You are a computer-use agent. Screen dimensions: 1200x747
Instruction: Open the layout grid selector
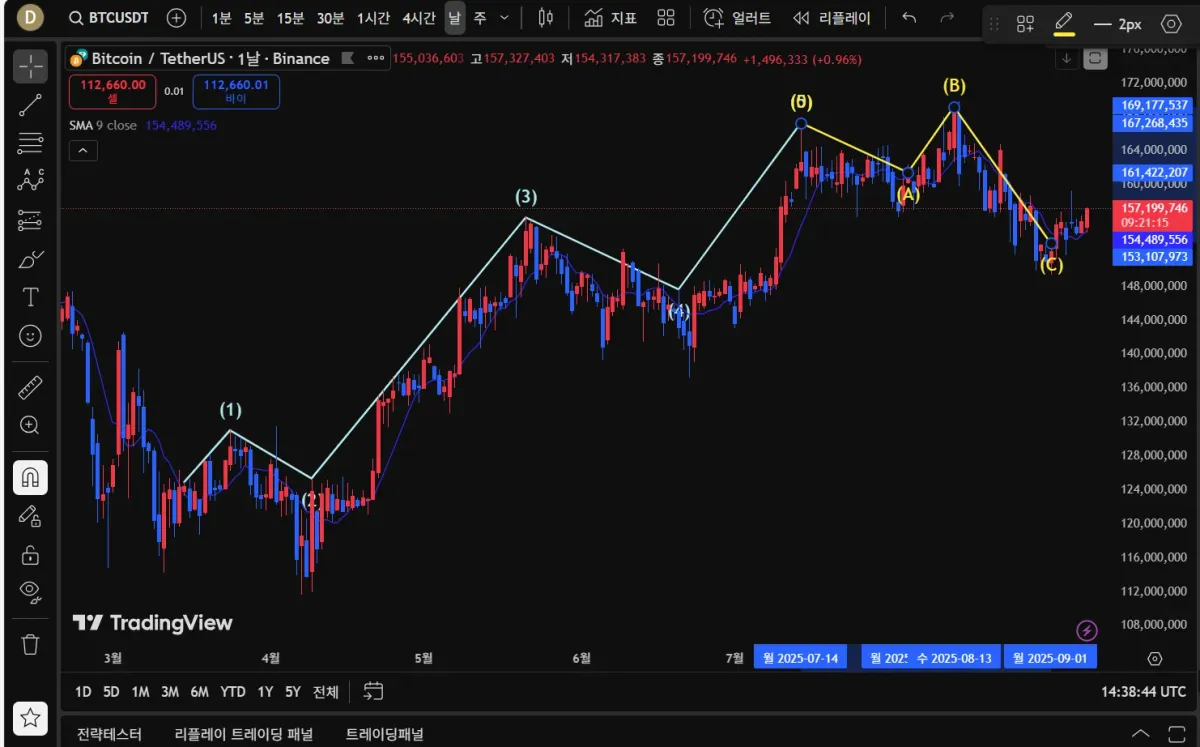click(x=666, y=18)
